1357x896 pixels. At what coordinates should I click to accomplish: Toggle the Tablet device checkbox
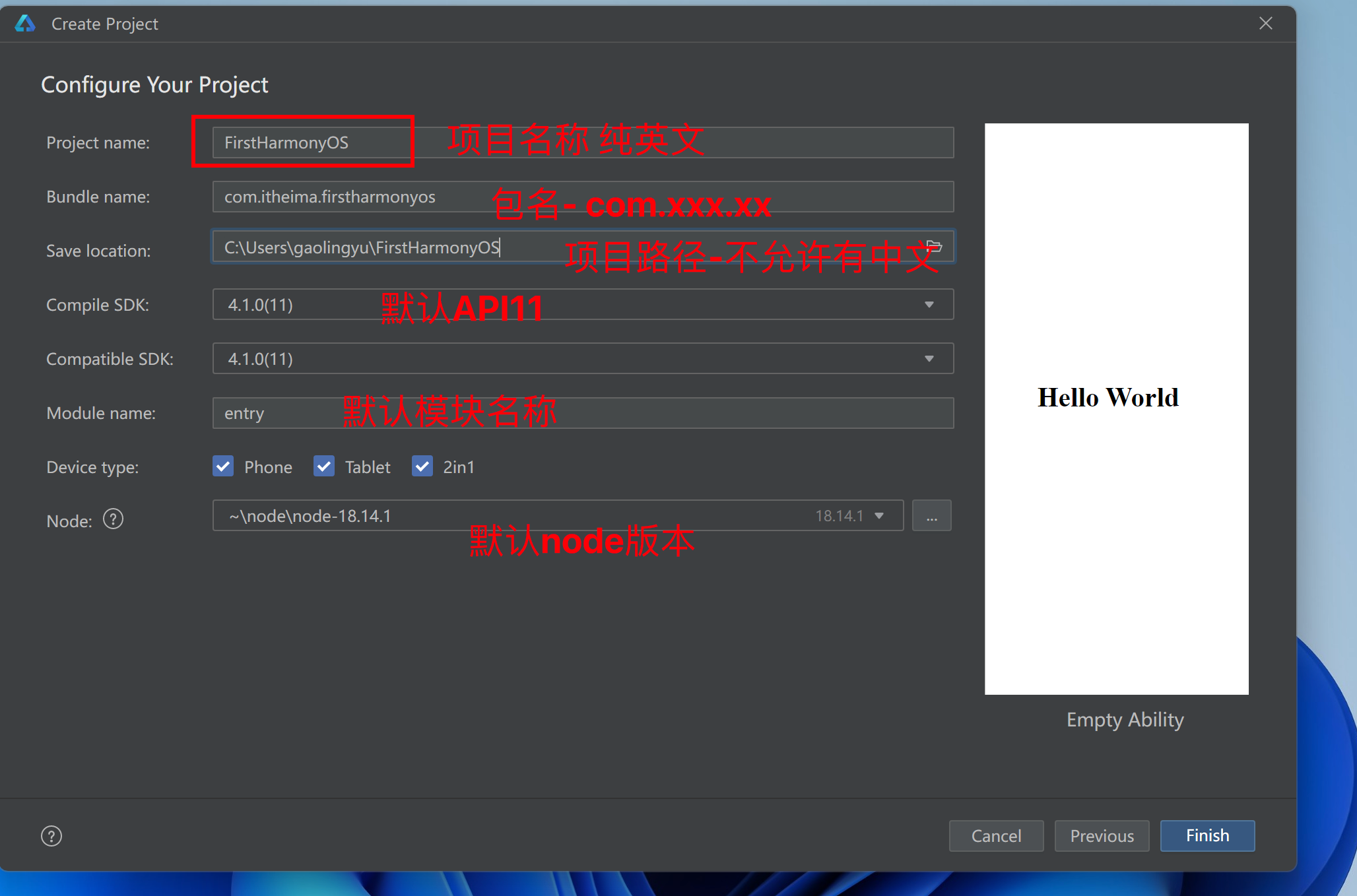pos(324,466)
